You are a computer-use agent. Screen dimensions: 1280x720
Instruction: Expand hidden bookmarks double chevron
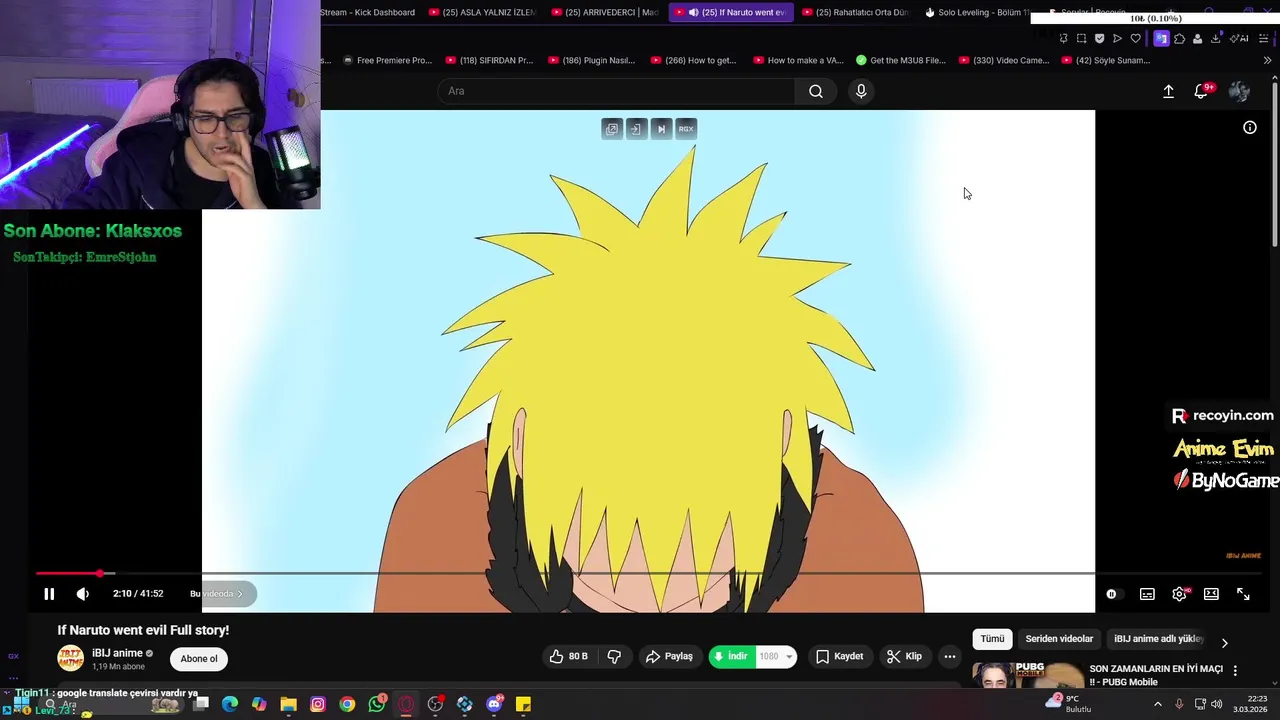pos(1268,60)
